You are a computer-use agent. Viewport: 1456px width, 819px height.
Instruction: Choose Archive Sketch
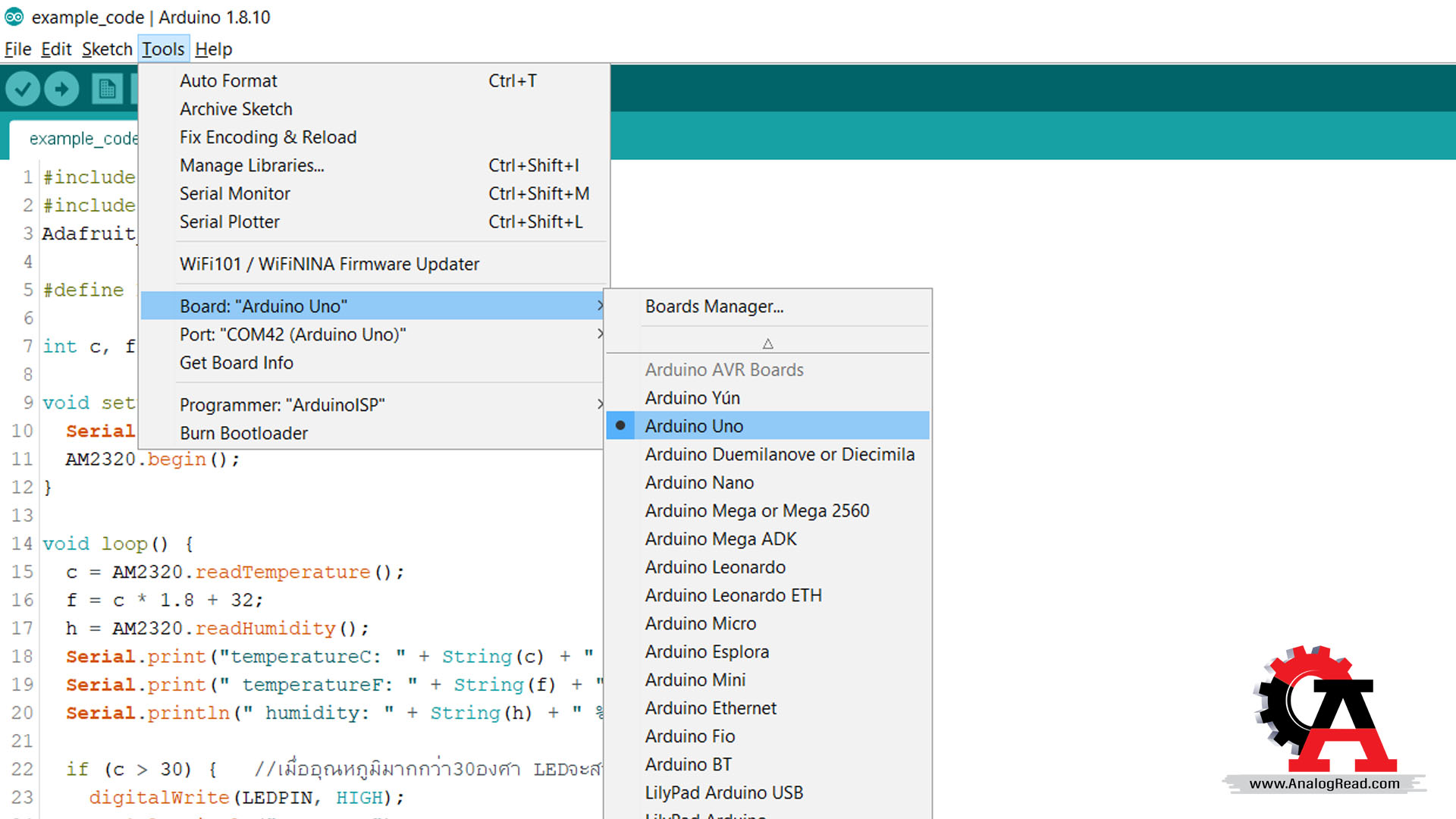pyautogui.click(x=375, y=108)
